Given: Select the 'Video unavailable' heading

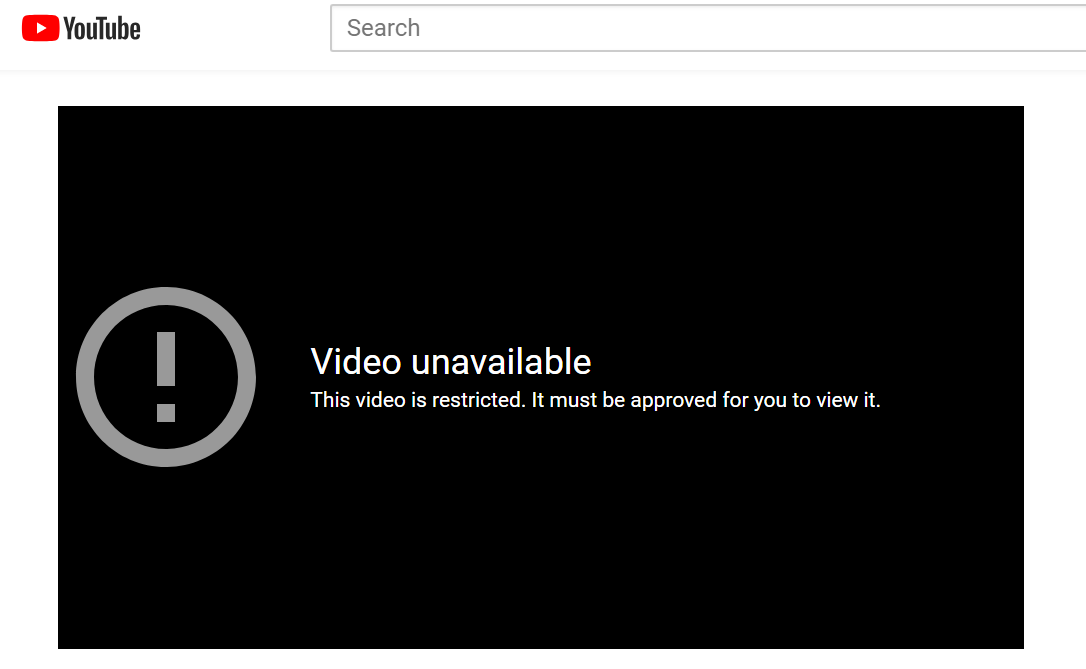Looking at the screenshot, I should [x=451, y=362].
